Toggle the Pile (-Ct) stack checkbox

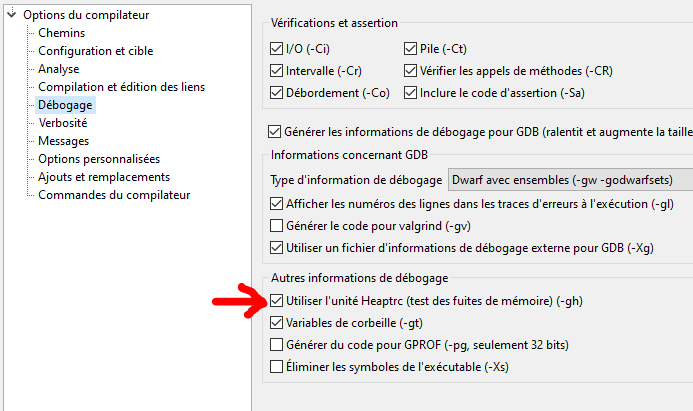[411, 48]
